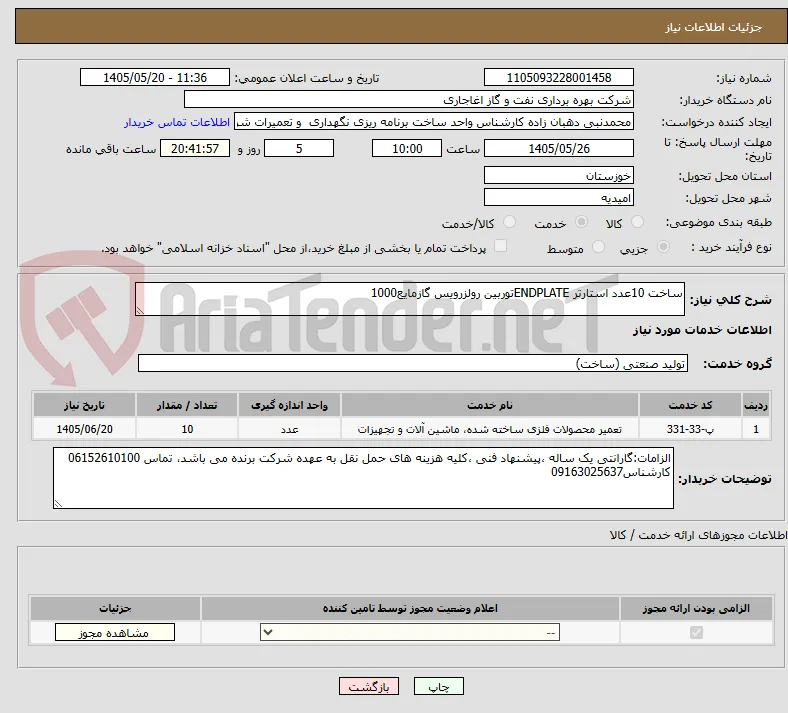Click the quantity cell 10

[187, 429]
